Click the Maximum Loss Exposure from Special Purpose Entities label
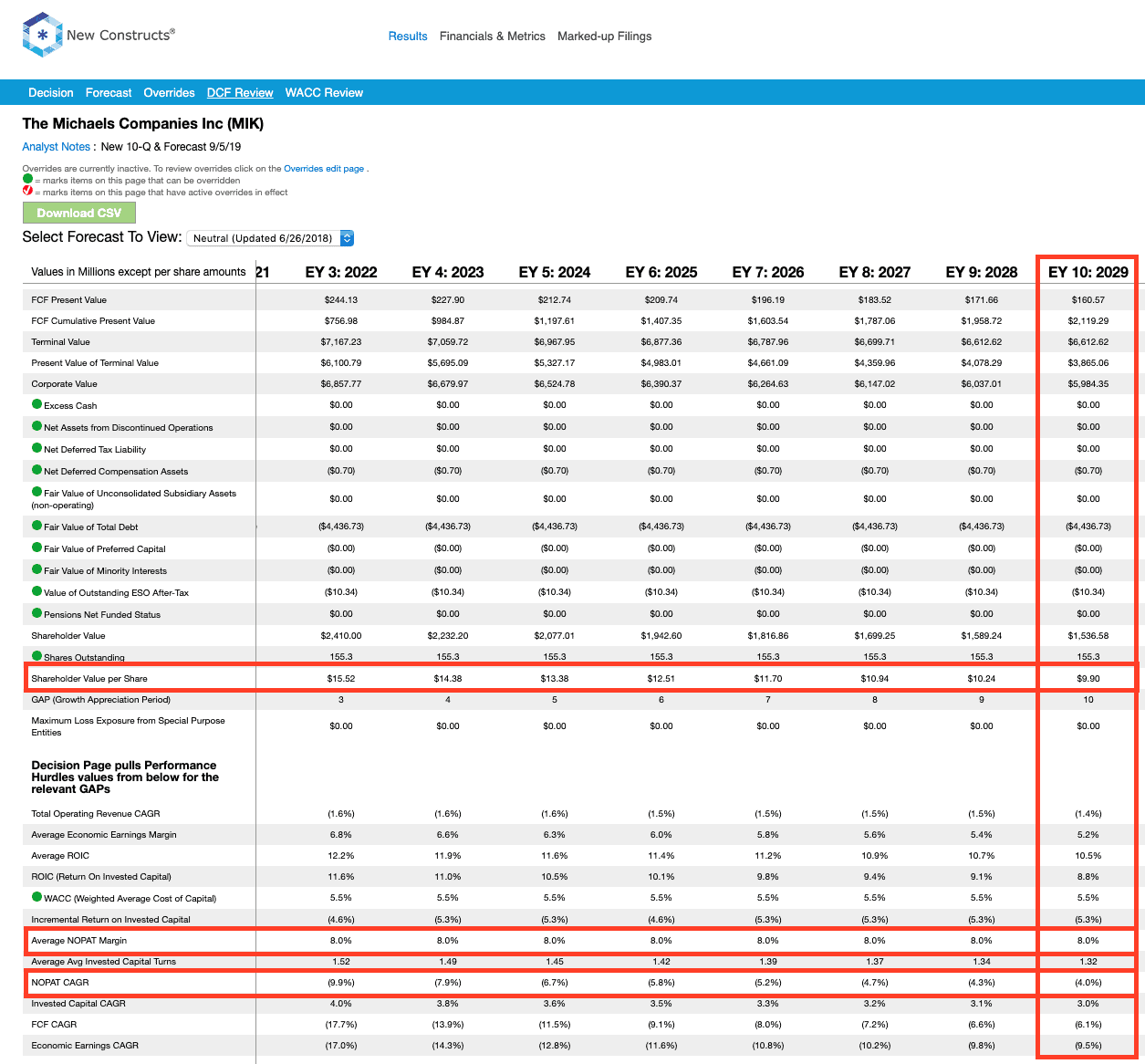This screenshot has width=1145, height=1064. pos(128,726)
